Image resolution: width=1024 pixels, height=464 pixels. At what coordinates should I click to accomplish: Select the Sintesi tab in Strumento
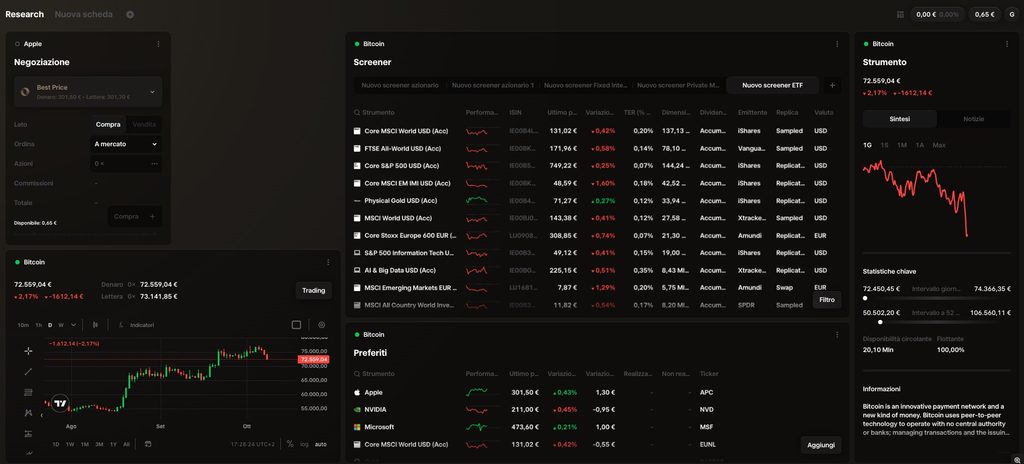(899, 119)
